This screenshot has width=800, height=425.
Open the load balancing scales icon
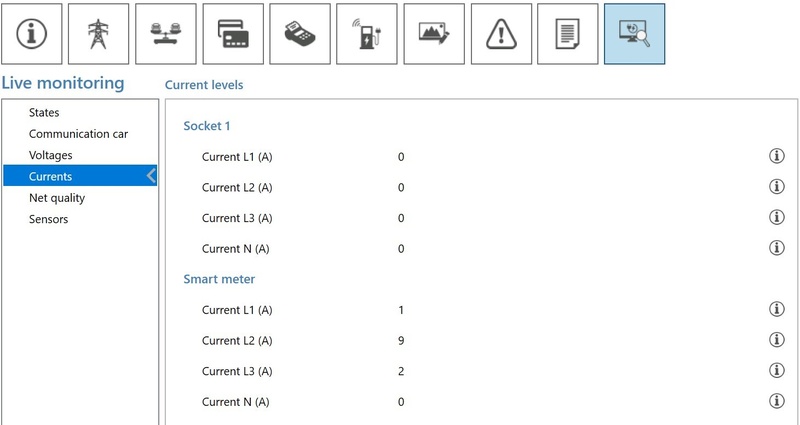point(165,34)
